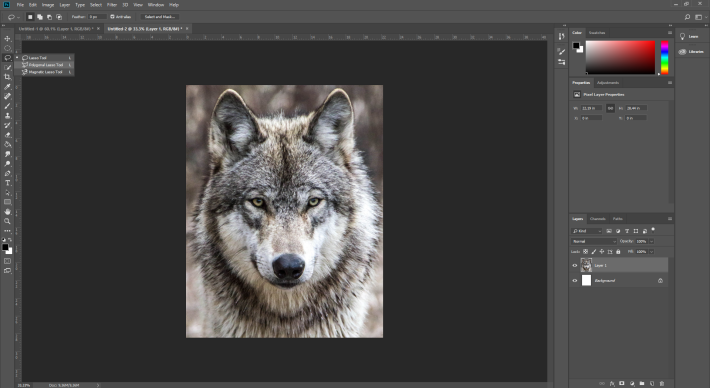Open the Filter menu
Screen dimensions: 710x388
point(112,5)
